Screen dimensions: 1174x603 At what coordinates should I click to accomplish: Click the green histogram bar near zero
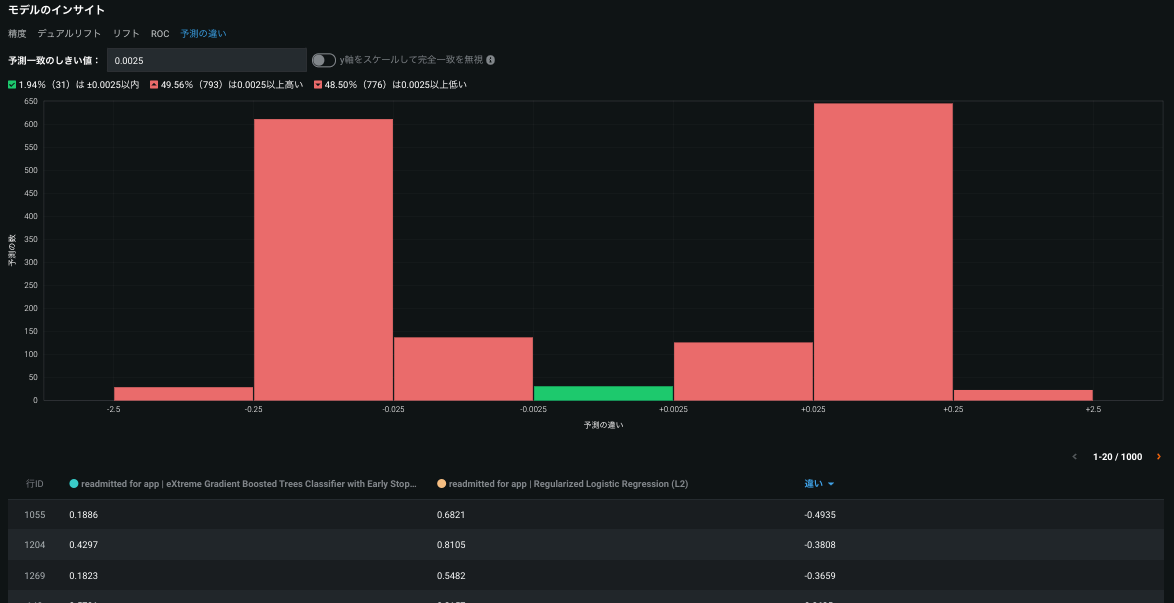[x=603, y=393]
